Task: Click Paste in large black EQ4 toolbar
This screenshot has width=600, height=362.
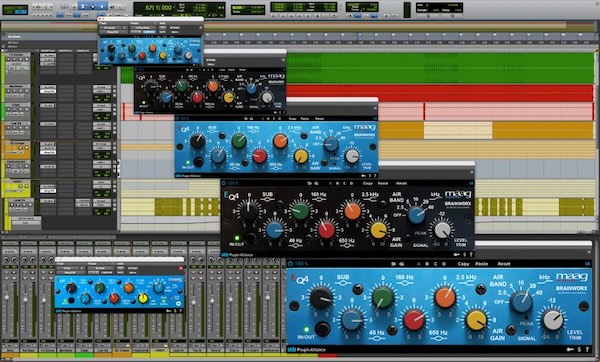Action: click(x=383, y=184)
